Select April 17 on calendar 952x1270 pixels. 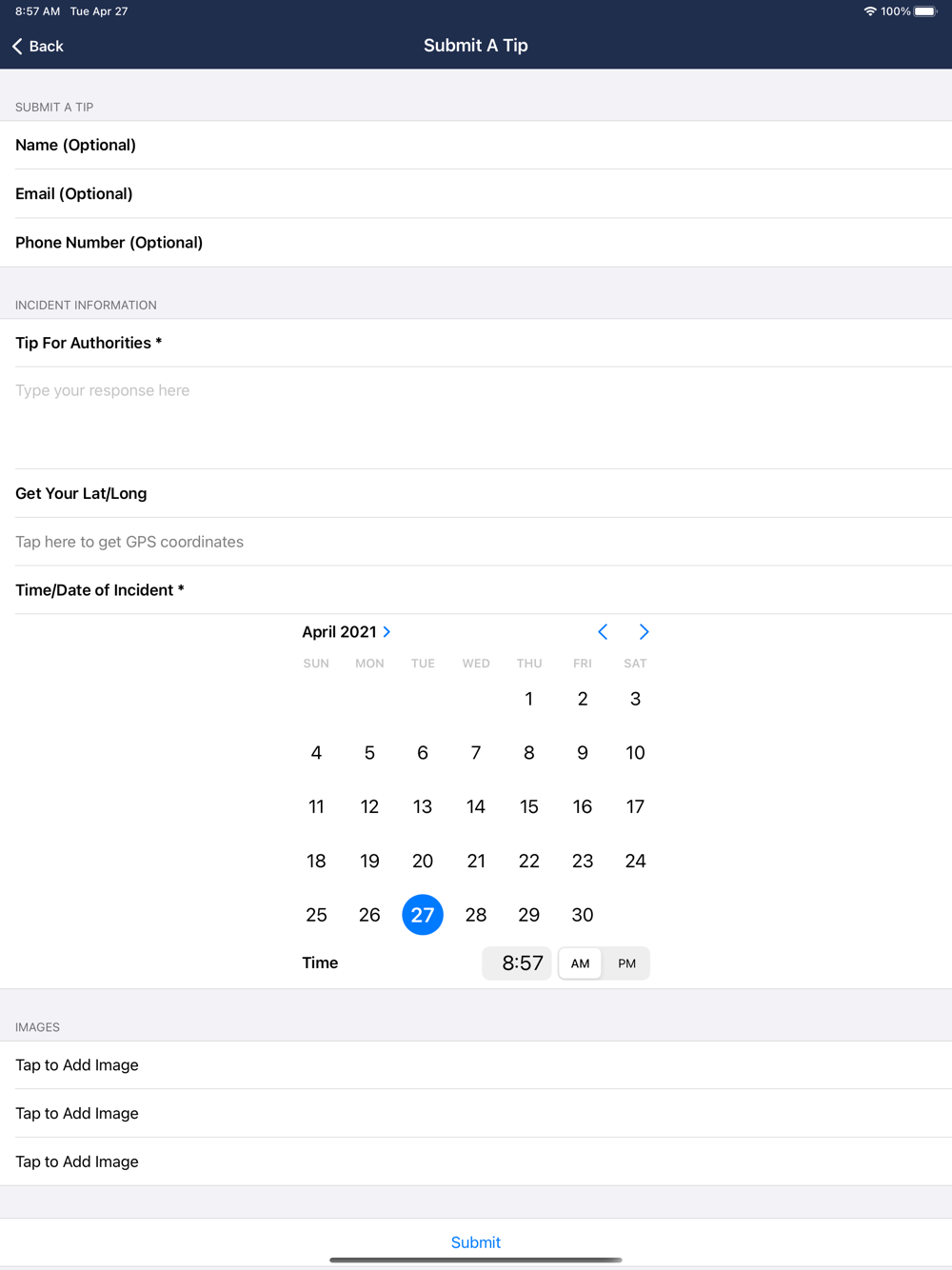(x=635, y=807)
